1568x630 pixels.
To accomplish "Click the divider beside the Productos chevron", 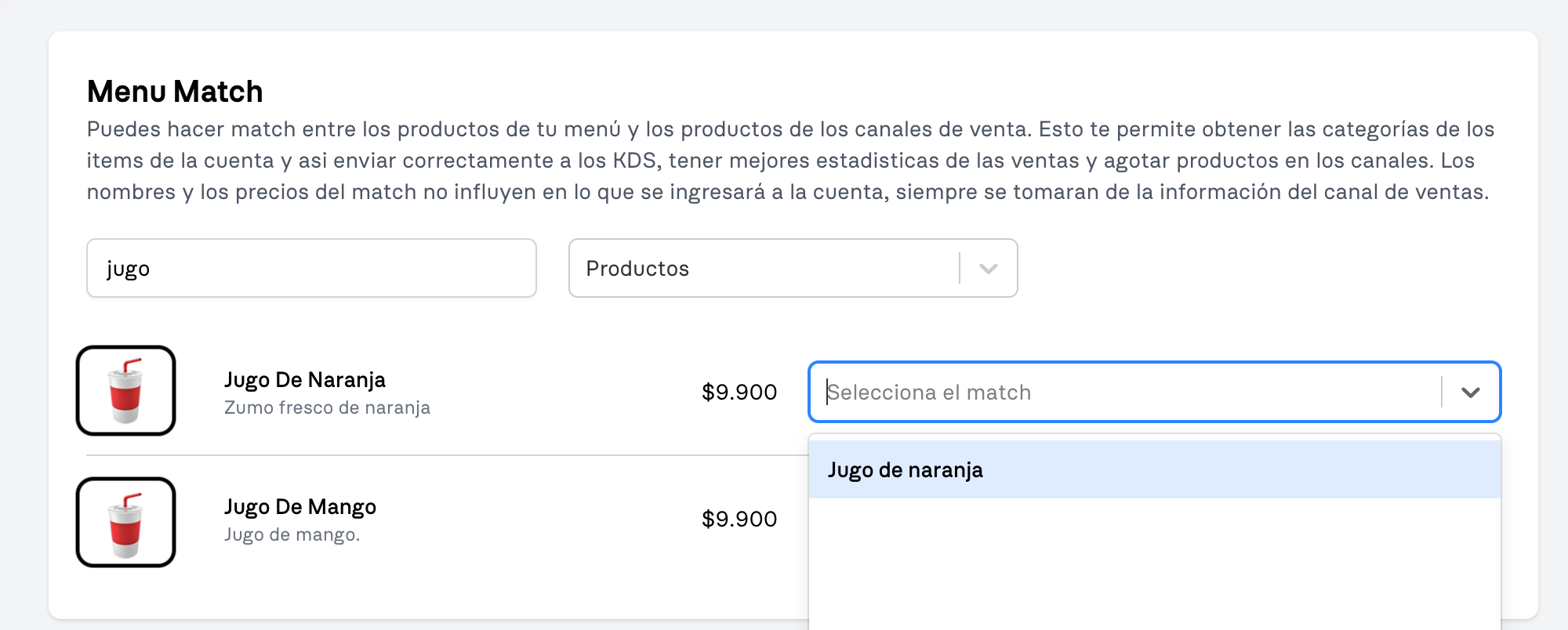I will tap(960, 268).
